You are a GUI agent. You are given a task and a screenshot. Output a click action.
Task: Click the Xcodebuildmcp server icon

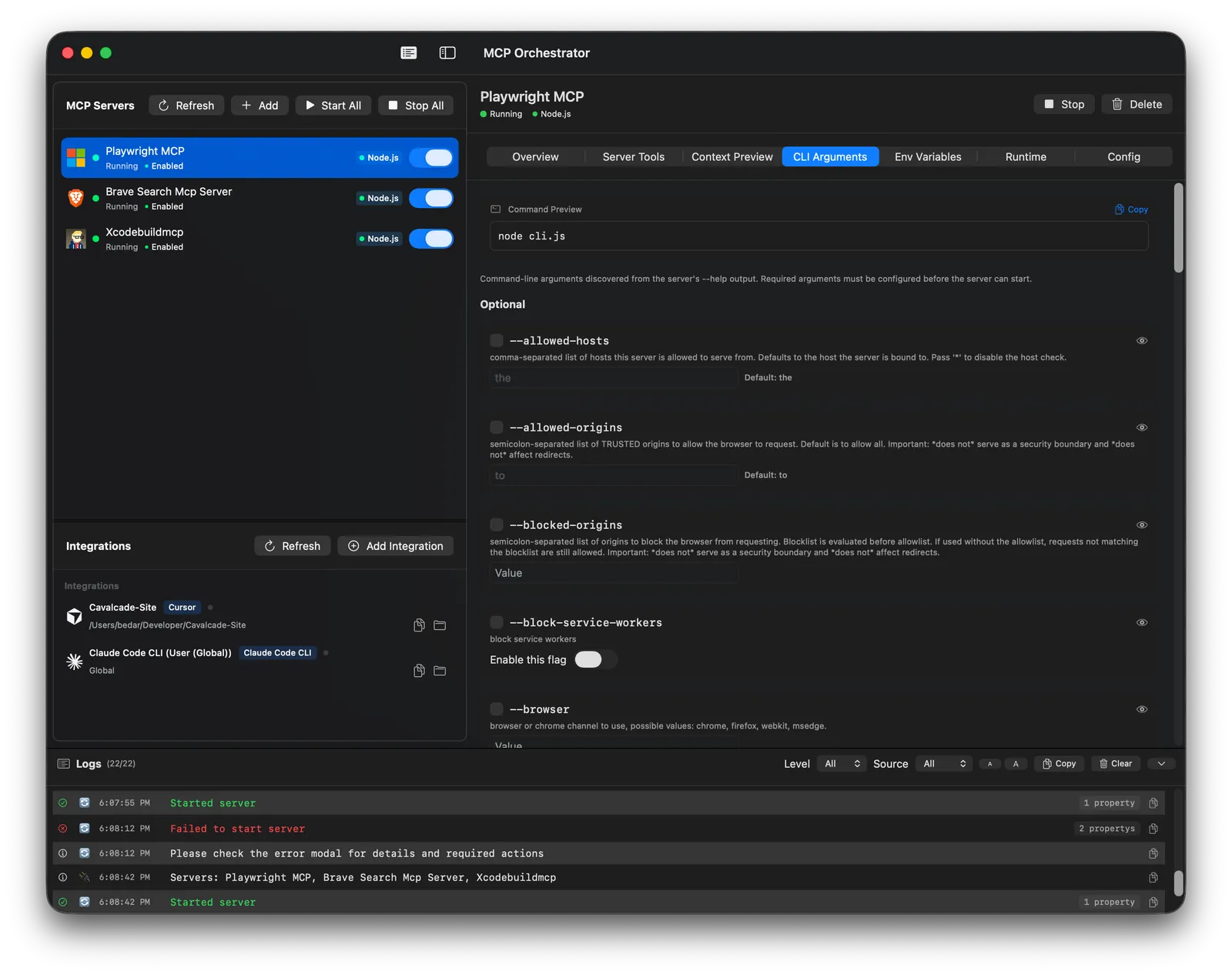76,239
